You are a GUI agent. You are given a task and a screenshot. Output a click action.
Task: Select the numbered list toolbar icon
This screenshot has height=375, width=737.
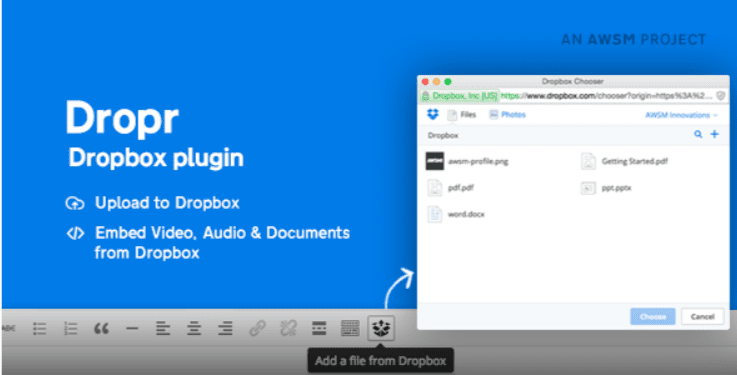(x=71, y=328)
